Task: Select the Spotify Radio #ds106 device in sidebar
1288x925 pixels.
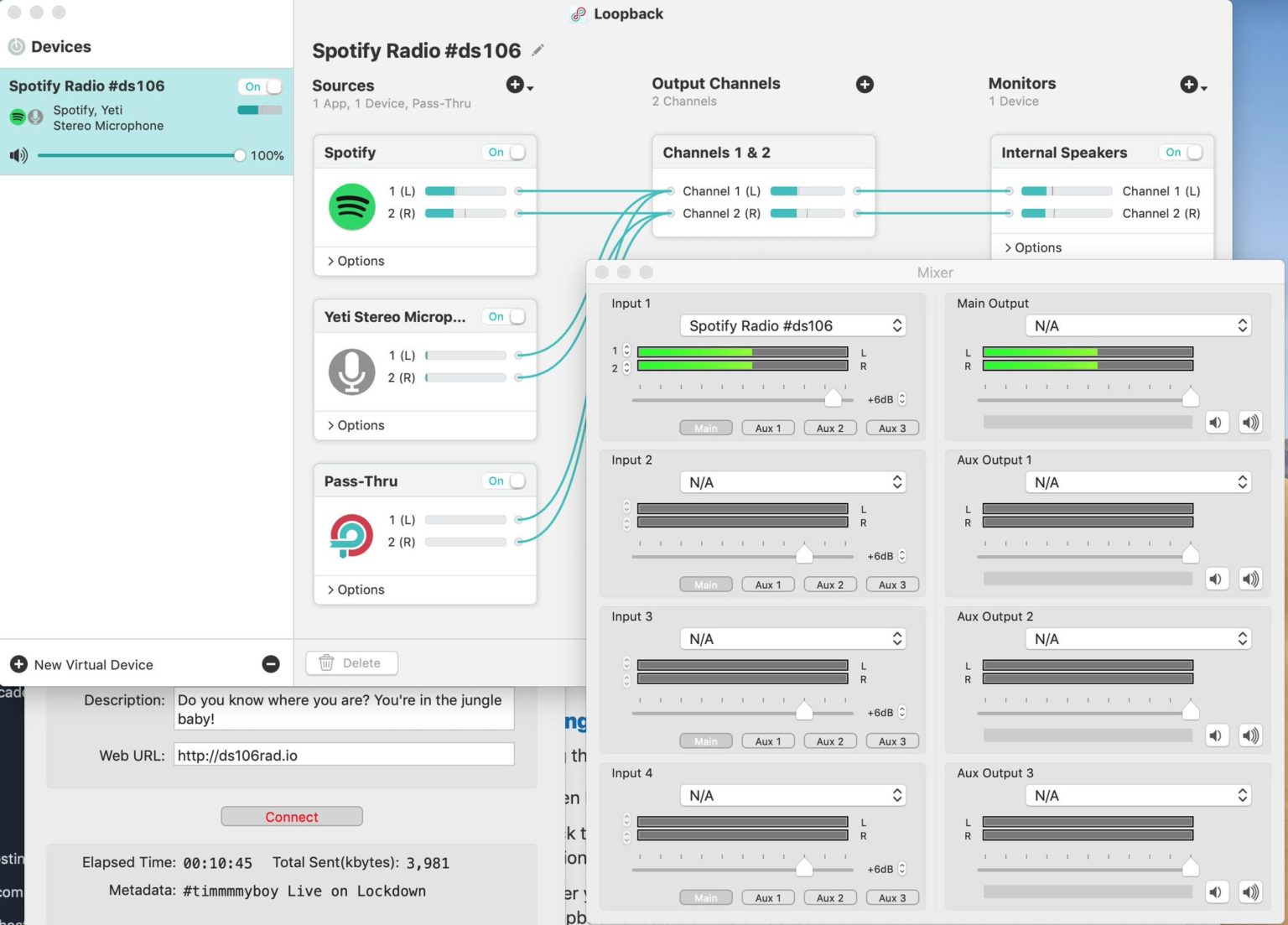Action: point(147,121)
